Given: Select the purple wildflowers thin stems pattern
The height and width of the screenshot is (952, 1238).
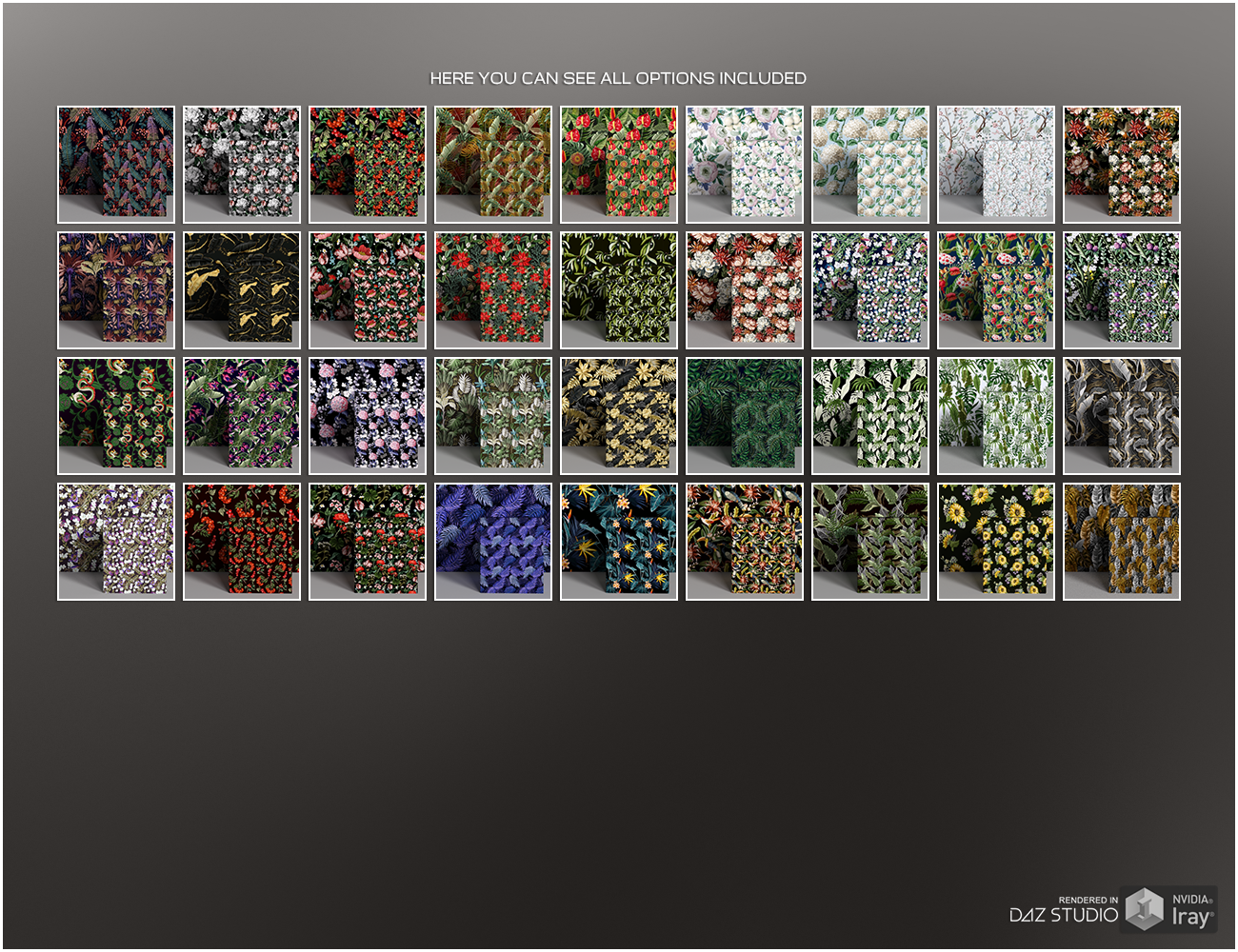Looking at the screenshot, I should click(1122, 290).
